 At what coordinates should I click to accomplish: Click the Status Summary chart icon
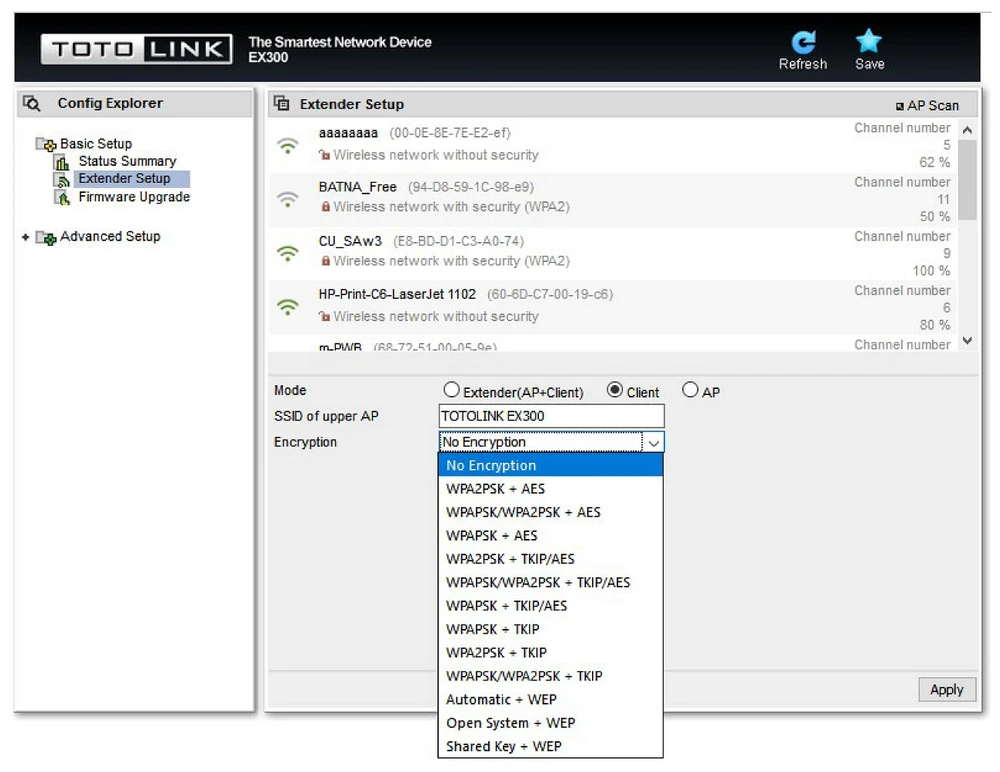coord(62,161)
